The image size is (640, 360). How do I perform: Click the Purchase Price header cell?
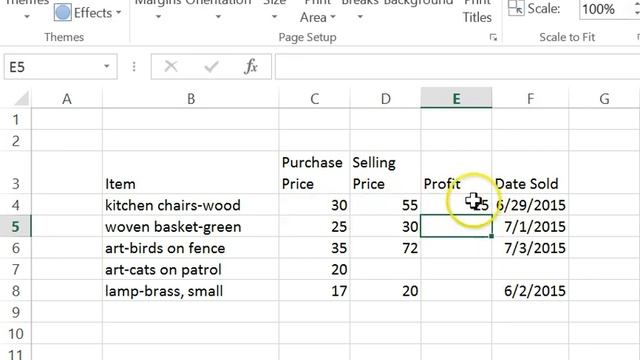[314, 173]
